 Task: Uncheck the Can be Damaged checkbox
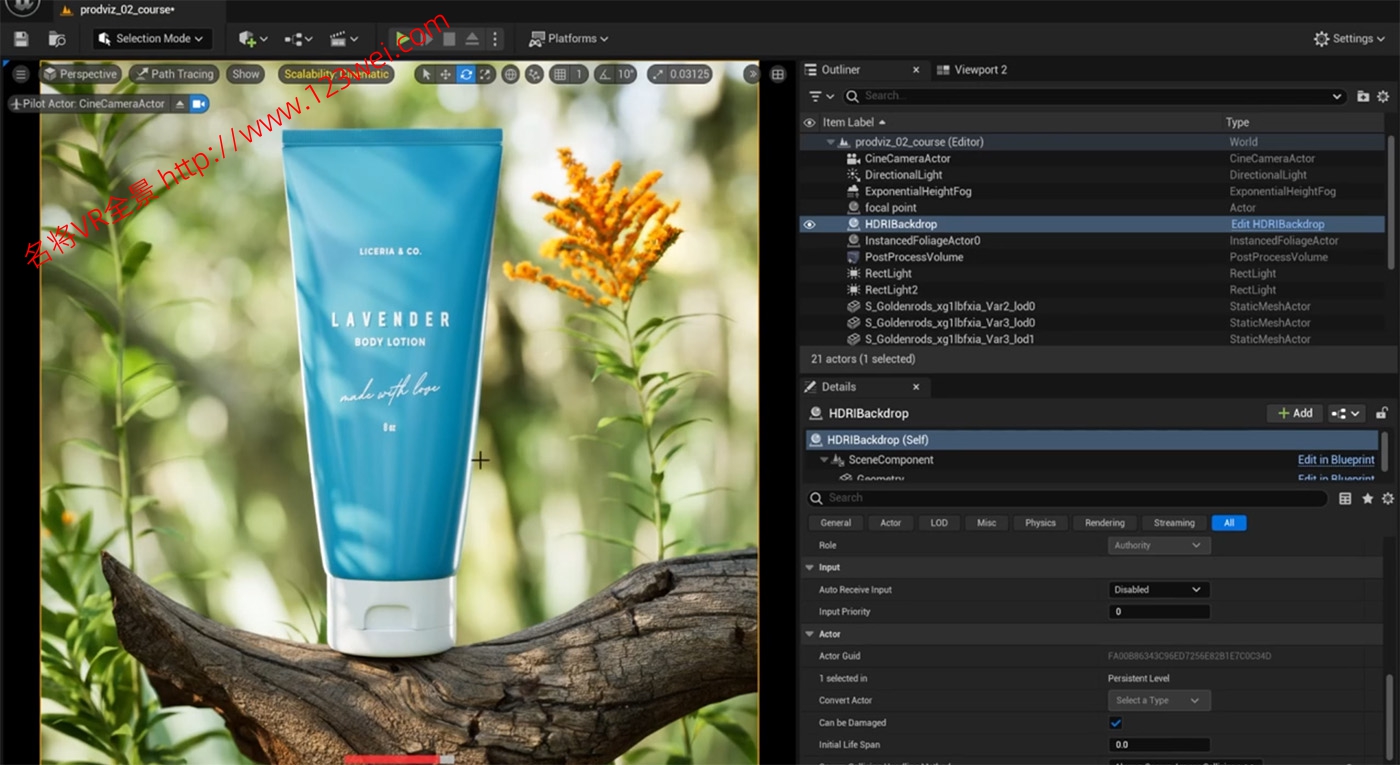click(x=1116, y=722)
